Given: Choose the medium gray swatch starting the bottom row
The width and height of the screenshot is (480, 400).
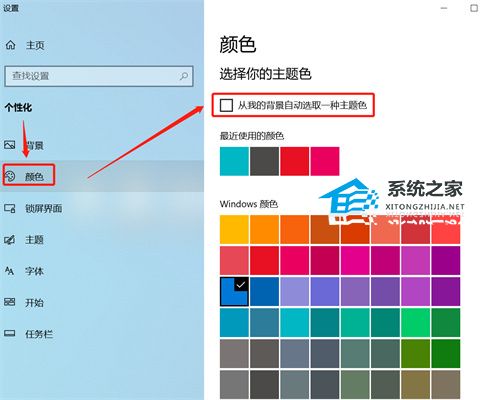Looking at the screenshot, I should [234, 385].
